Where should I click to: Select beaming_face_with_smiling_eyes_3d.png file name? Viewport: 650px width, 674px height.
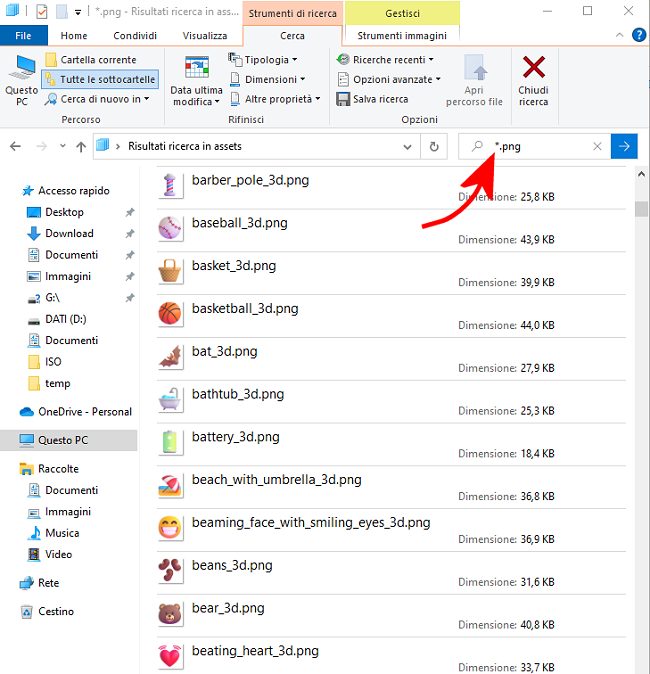(x=311, y=523)
